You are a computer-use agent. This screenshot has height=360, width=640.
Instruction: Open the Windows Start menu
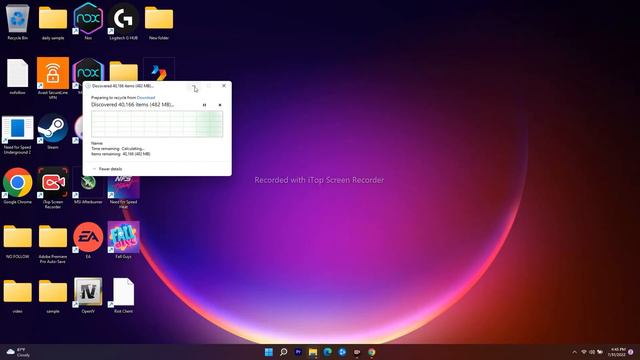coord(269,352)
